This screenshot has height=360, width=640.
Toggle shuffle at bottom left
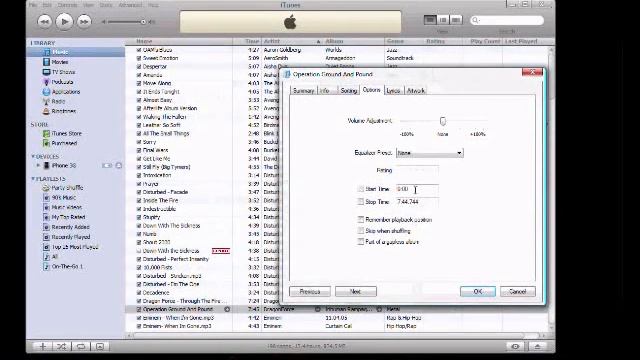[62, 347]
